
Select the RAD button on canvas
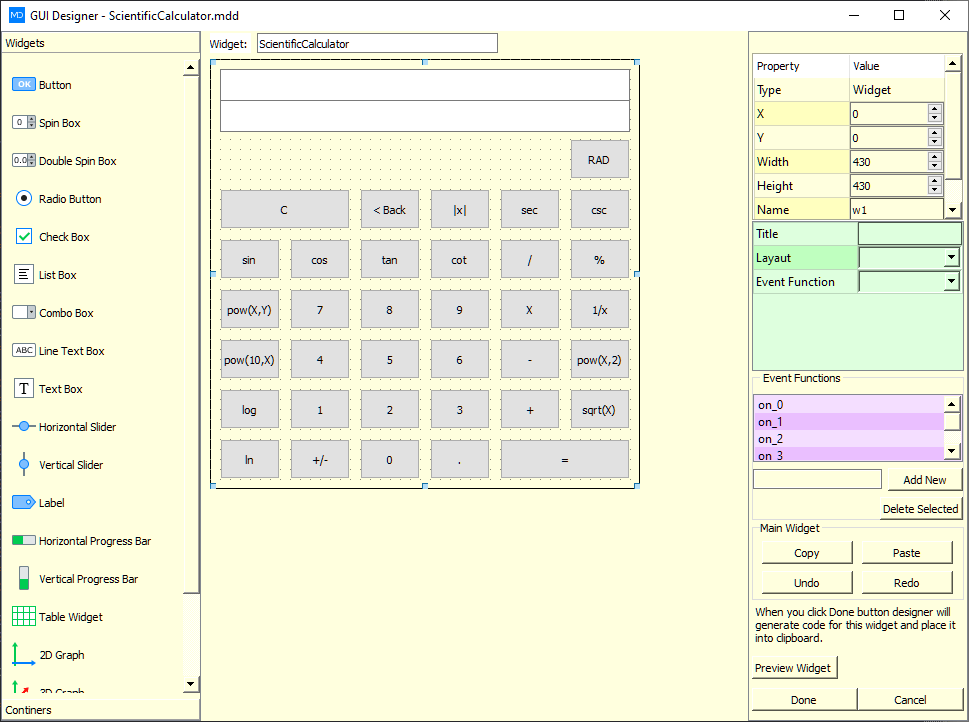click(x=599, y=159)
